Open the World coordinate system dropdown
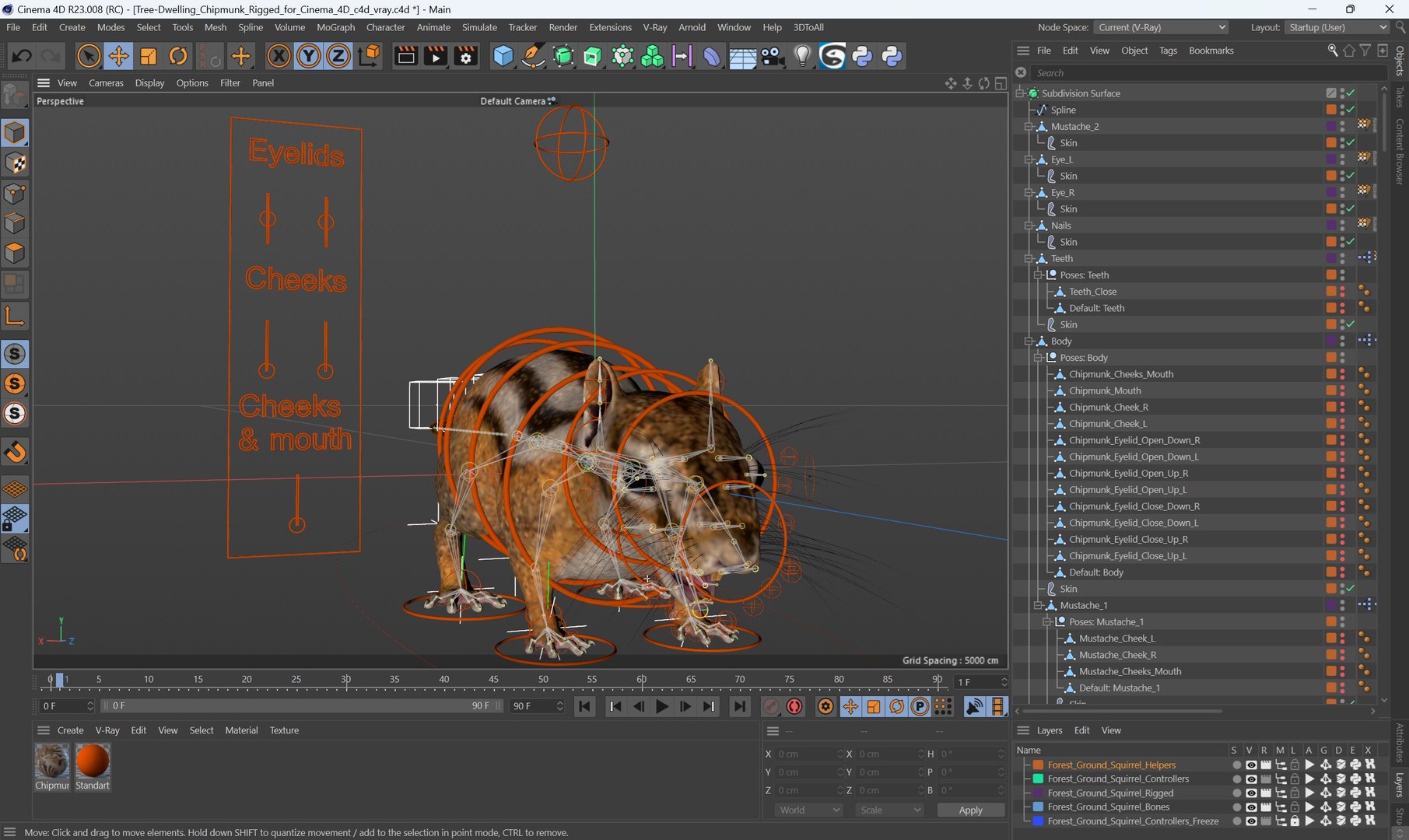The image size is (1409, 840). pyautogui.click(x=809, y=810)
